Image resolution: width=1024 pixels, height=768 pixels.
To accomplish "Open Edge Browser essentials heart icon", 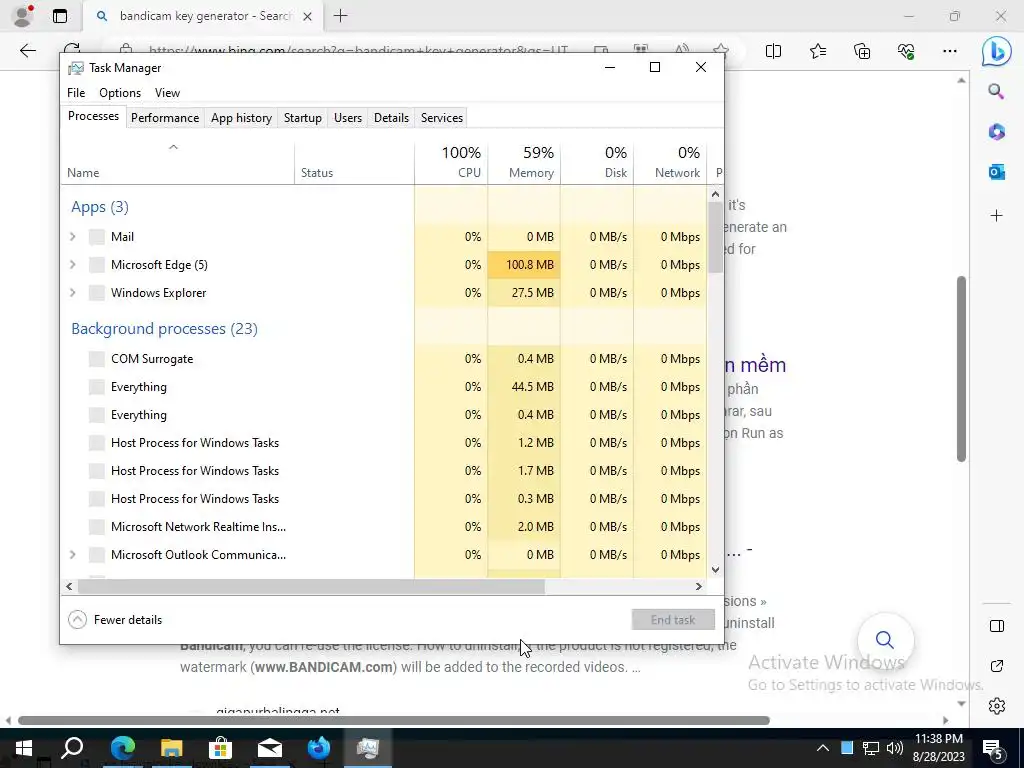I will [x=906, y=51].
